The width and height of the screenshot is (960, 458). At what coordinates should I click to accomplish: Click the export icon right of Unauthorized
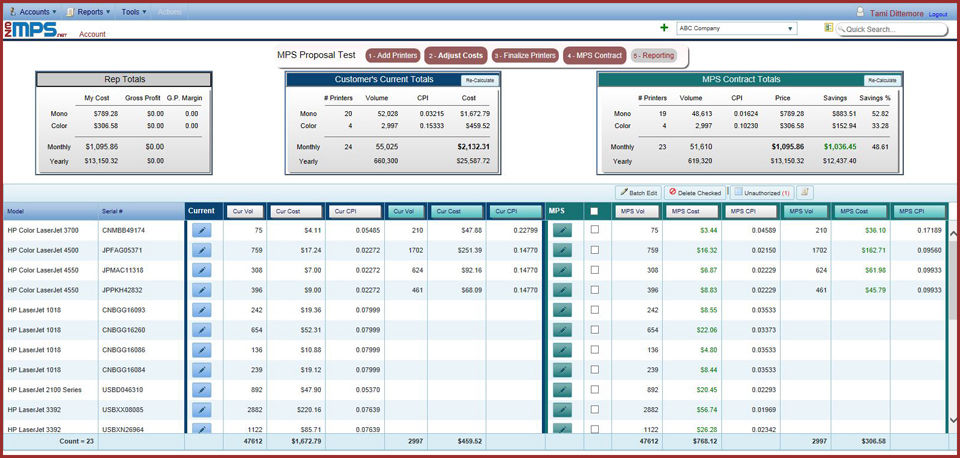point(805,191)
